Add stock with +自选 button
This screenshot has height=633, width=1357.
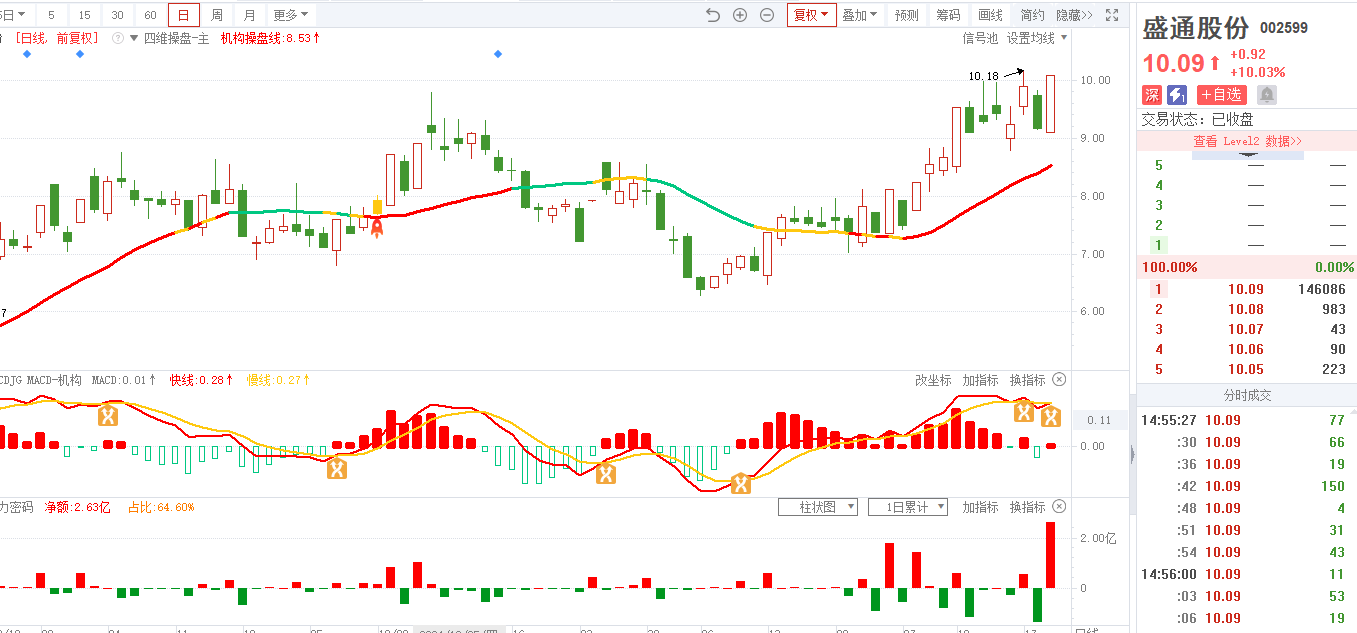[1221, 95]
